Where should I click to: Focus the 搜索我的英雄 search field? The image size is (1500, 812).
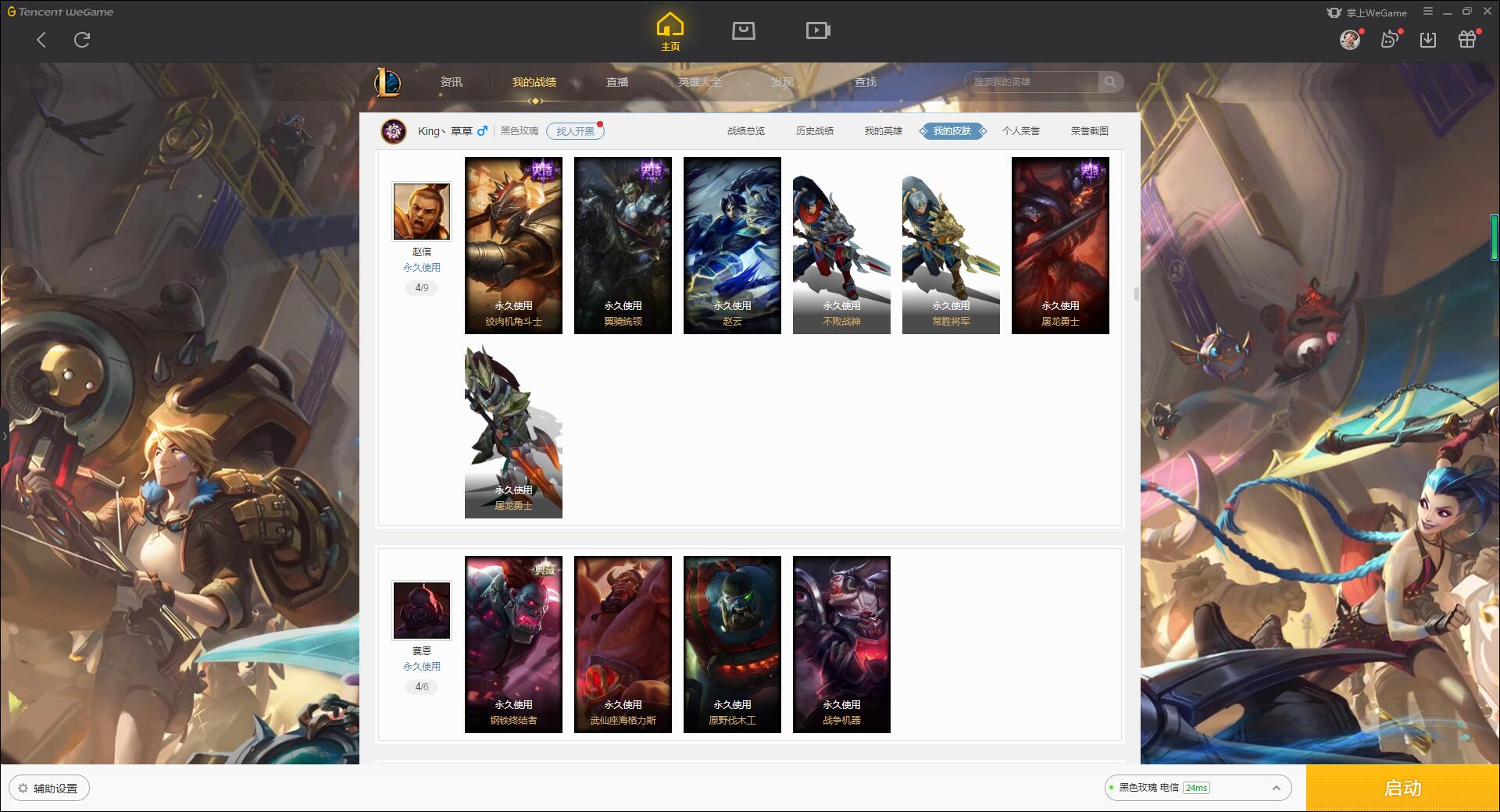pyautogui.click(x=1033, y=82)
